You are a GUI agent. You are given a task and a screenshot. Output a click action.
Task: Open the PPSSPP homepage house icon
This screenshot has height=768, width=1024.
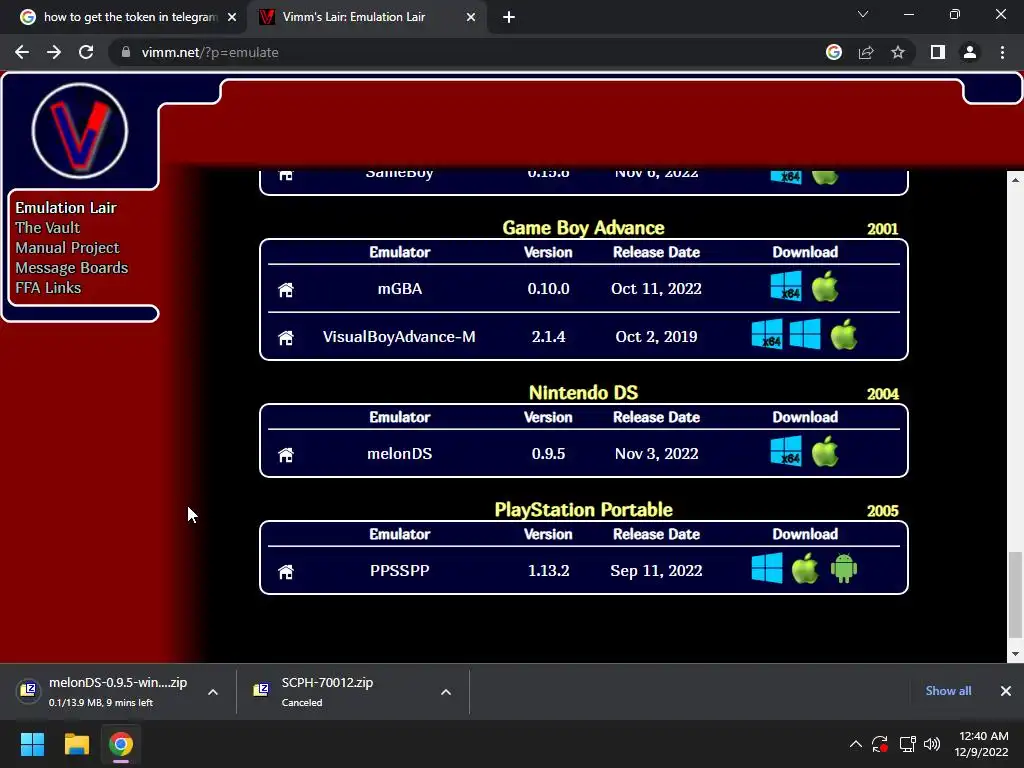tap(285, 571)
